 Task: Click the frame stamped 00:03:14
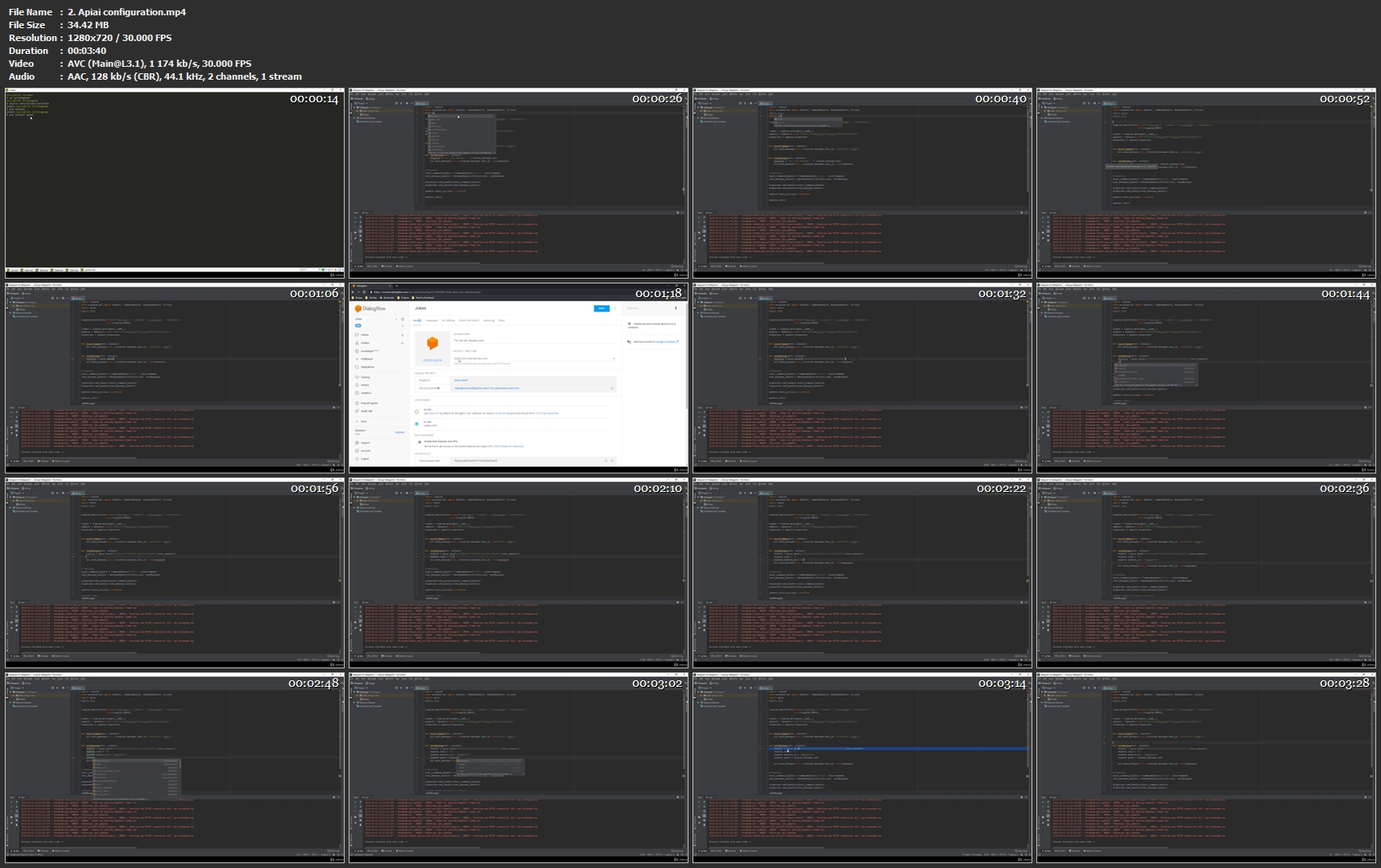pyautogui.click(x=862, y=767)
